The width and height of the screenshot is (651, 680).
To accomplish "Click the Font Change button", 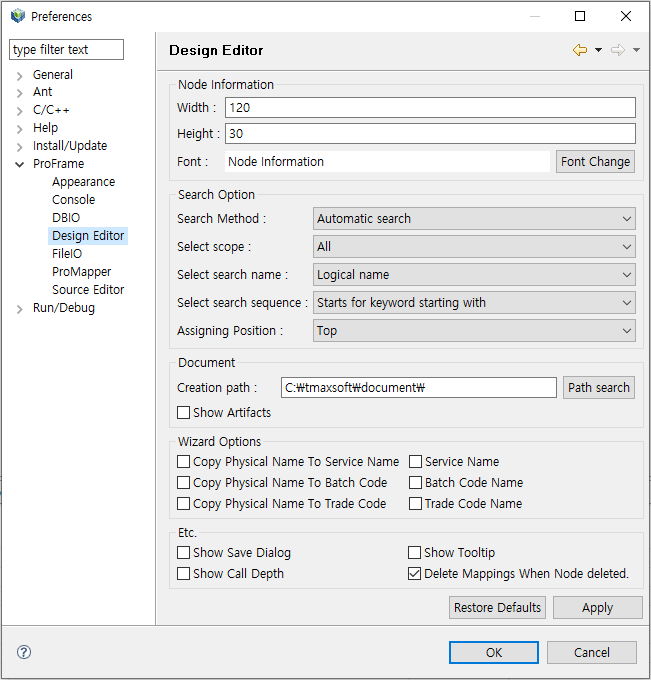I will (595, 162).
